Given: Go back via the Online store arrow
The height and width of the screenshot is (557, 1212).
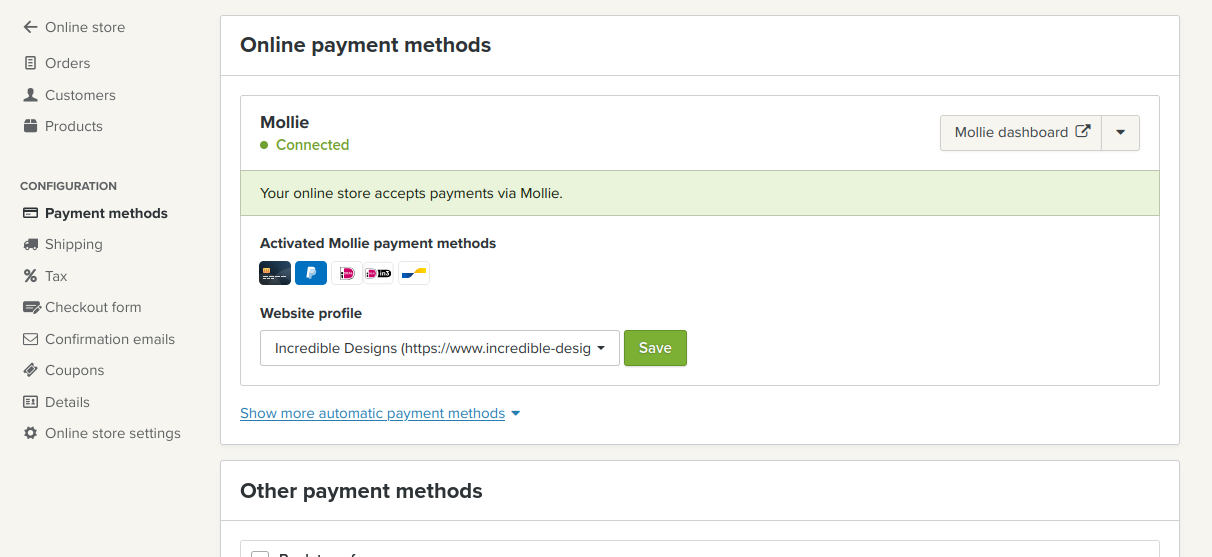Looking at the screenshot, I should point(30,27).
